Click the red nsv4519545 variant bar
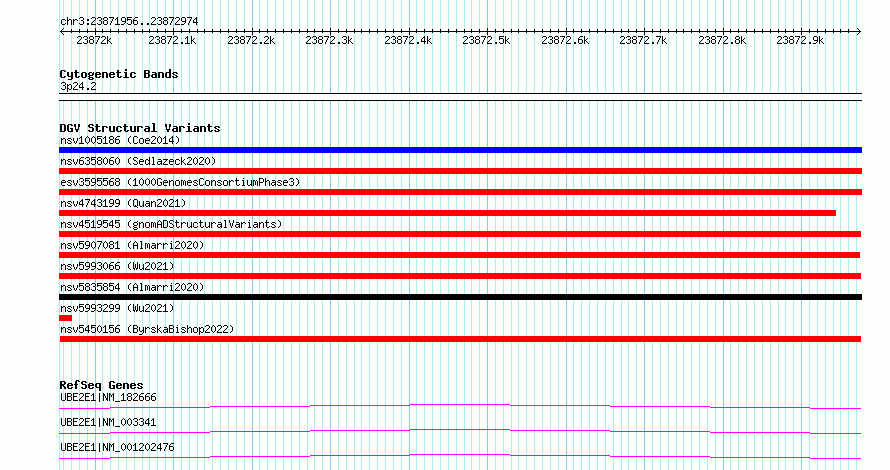The image size is (890, 470). (460, 234)
